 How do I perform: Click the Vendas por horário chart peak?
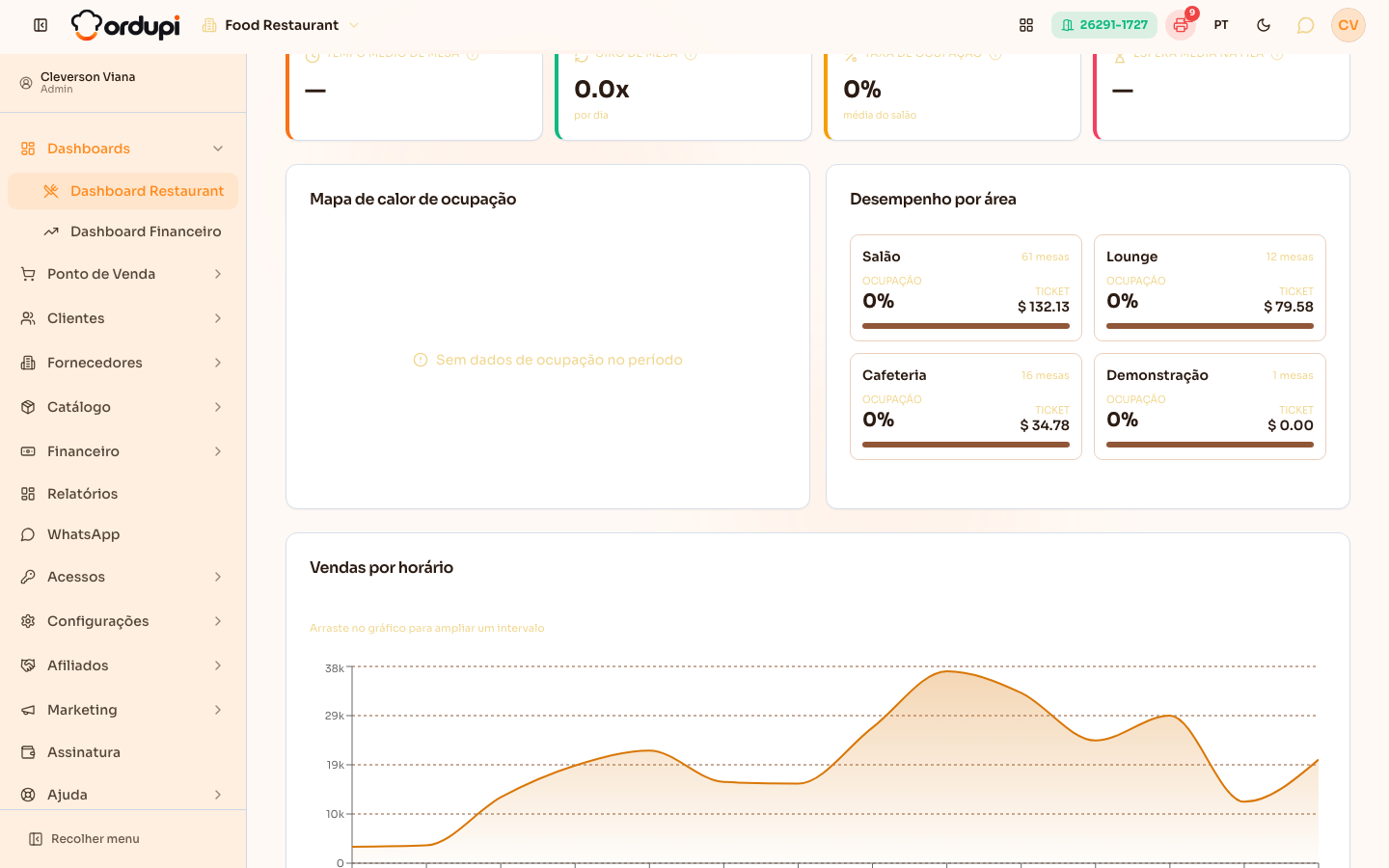pyautogui.click(x=948, y=671)
